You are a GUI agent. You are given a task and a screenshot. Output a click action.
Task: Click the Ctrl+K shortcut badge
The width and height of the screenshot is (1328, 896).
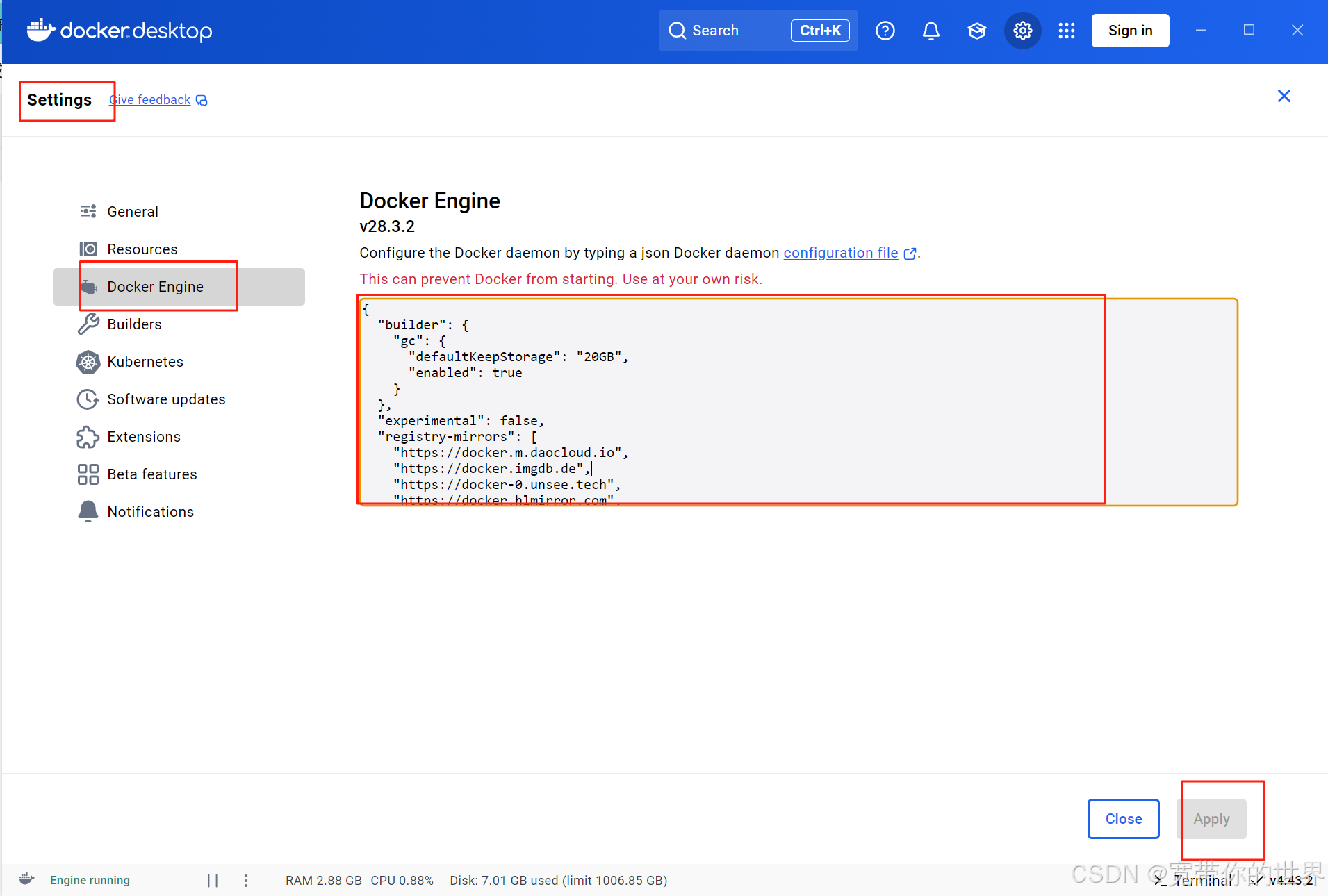click(820, 31)
